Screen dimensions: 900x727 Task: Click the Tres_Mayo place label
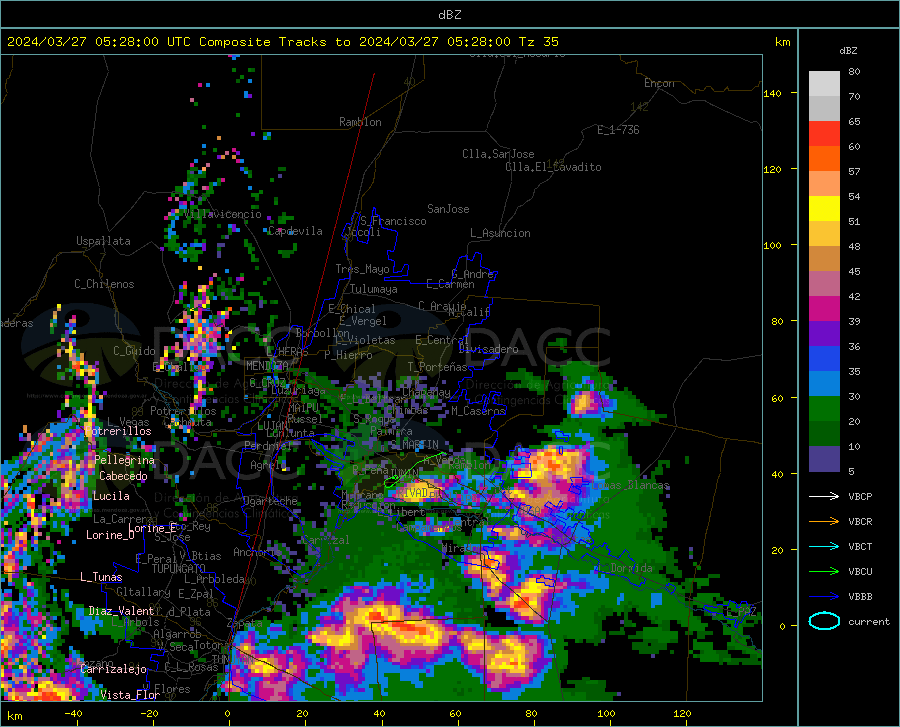362,269
